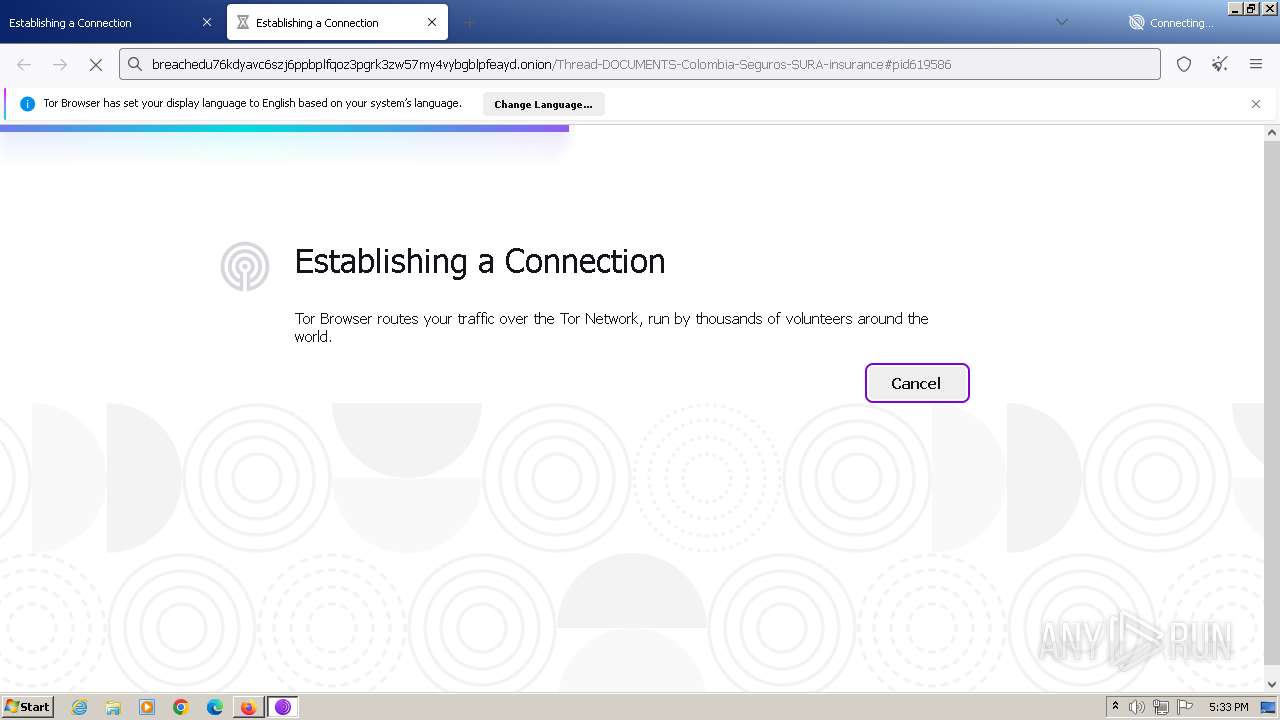Close the first Establishing a Connection tab
This screenshot has width=1280, height=720.
pos(207,22)
